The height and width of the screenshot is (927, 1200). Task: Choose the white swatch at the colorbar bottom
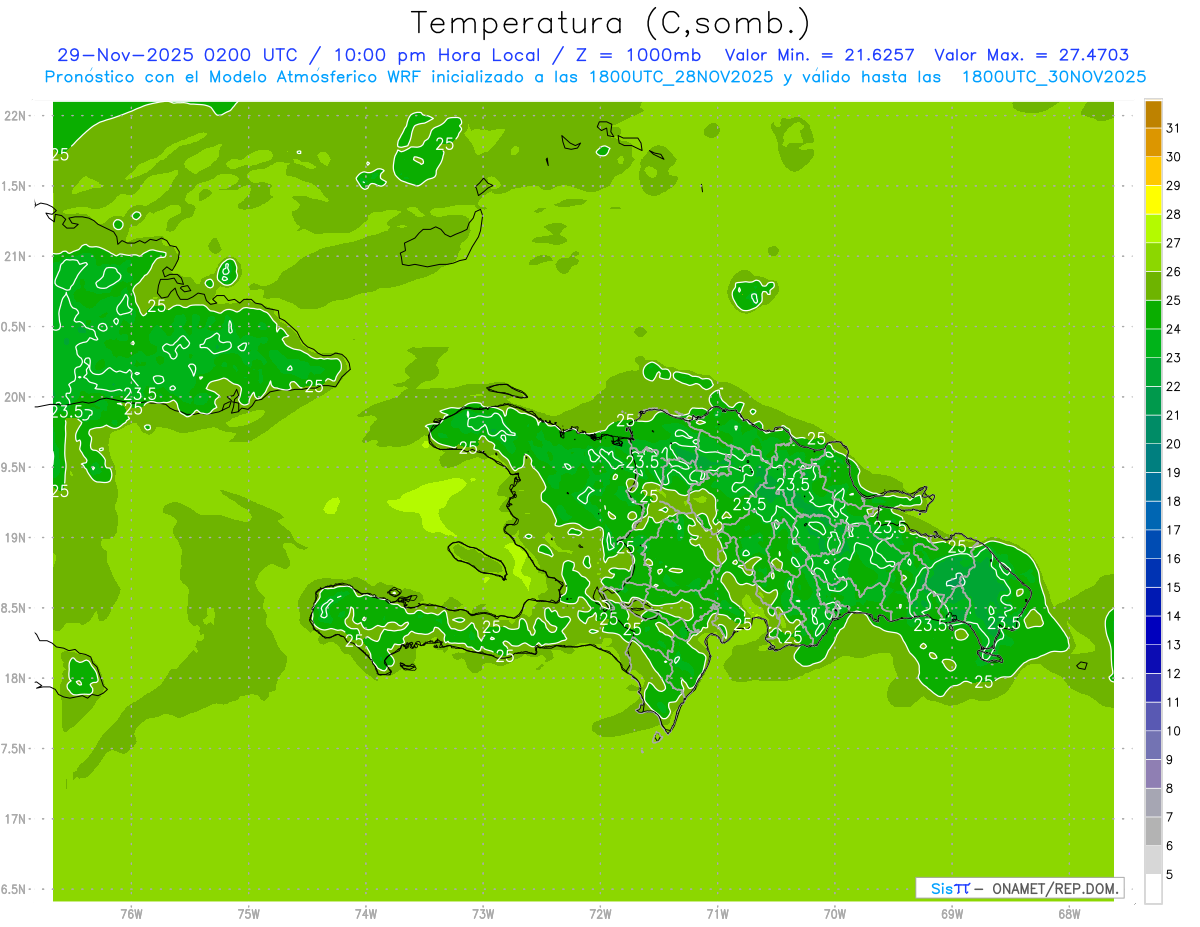pyautogui.click(x=1153, y=888)
